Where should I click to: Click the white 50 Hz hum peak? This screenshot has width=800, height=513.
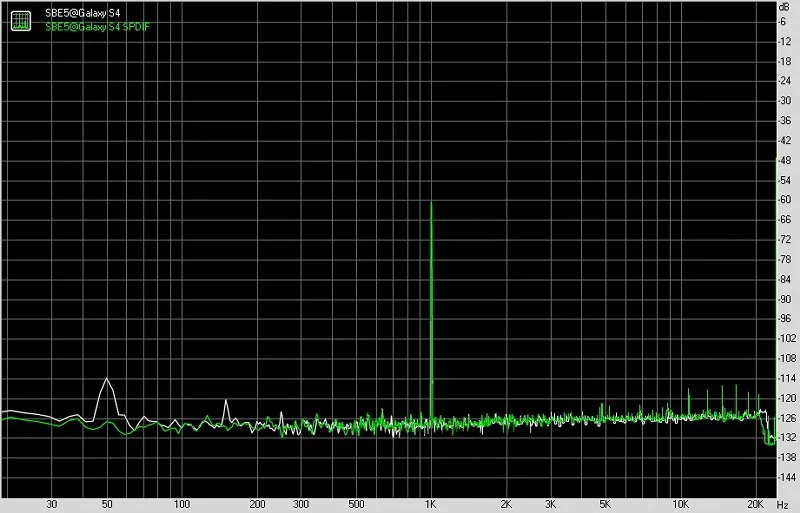pos(107,379)
